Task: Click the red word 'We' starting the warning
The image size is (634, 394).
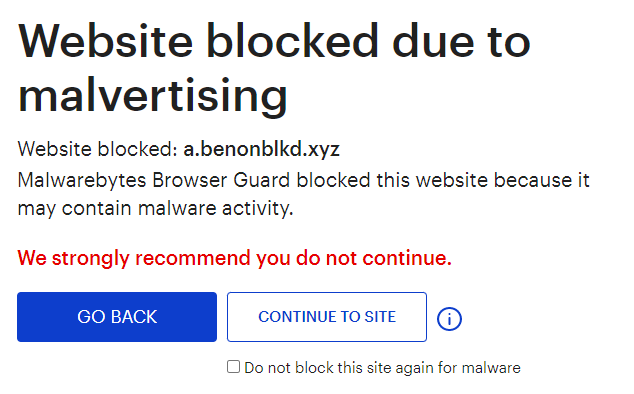Action: point(32,258)
